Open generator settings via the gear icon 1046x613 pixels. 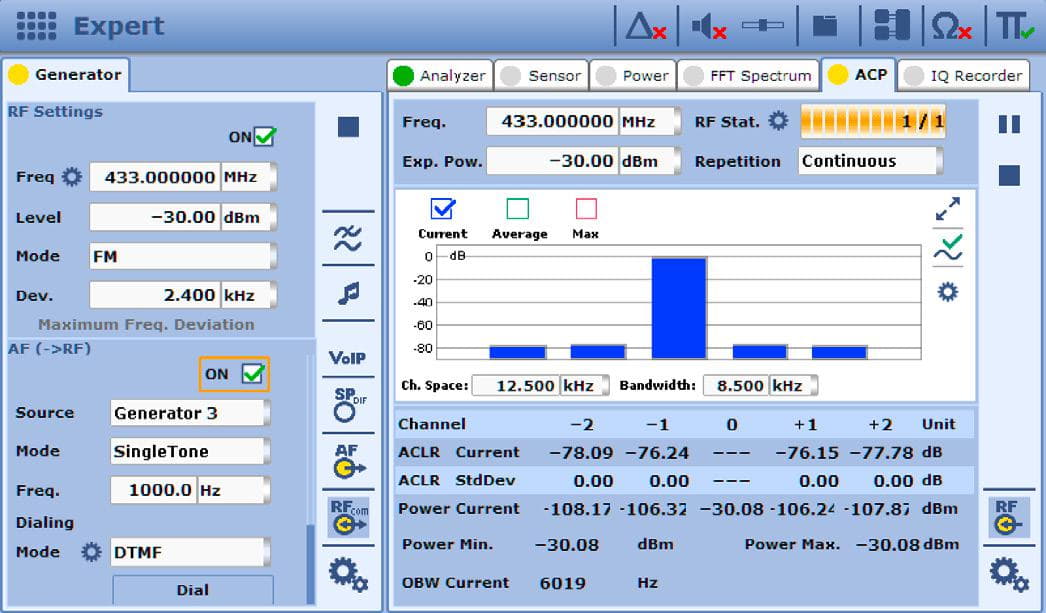pyautogui.click(x=347, y=573)
